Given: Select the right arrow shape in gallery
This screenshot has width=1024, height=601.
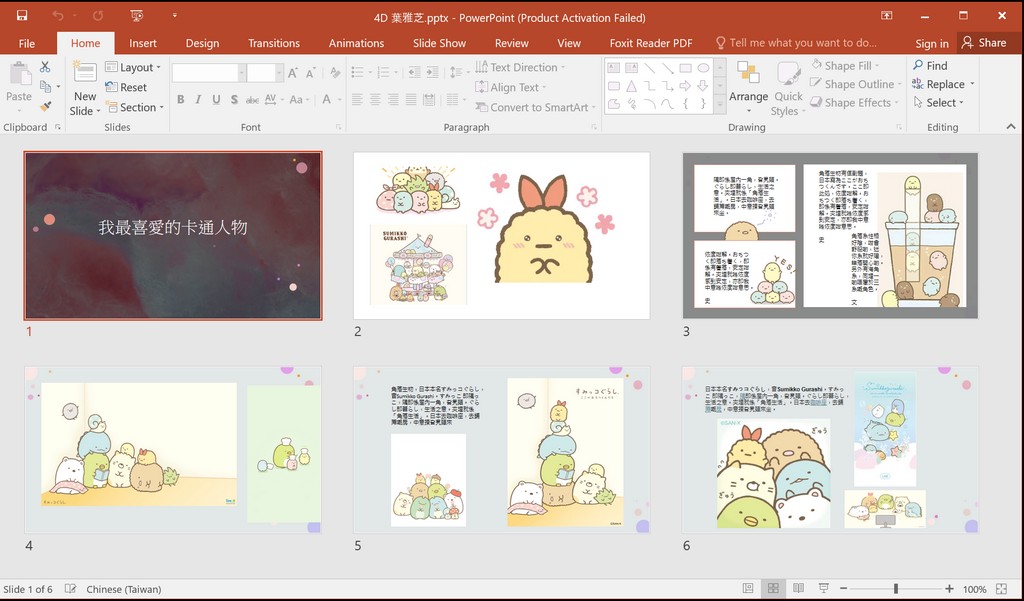Looking at the screenshot, I should [x=685, y=86].
